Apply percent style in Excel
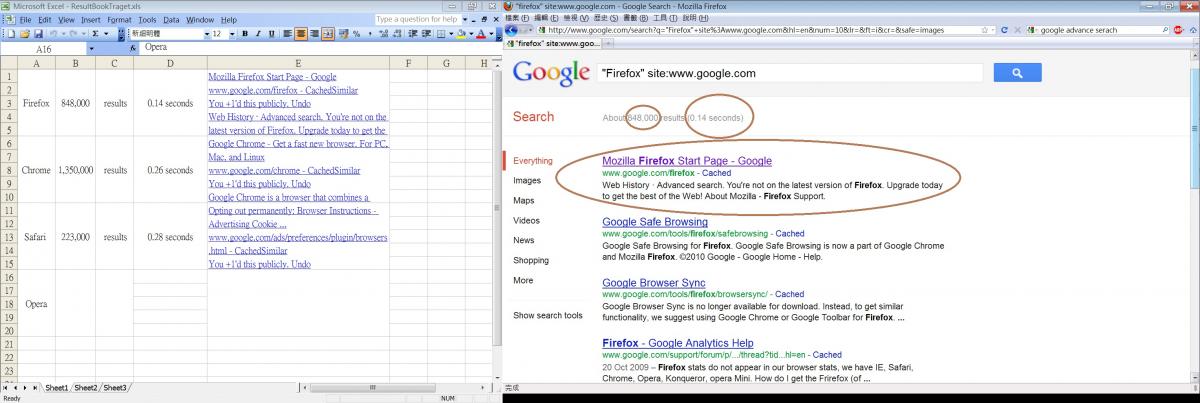This screenshot has height=403, width=1200. point(356,34)
